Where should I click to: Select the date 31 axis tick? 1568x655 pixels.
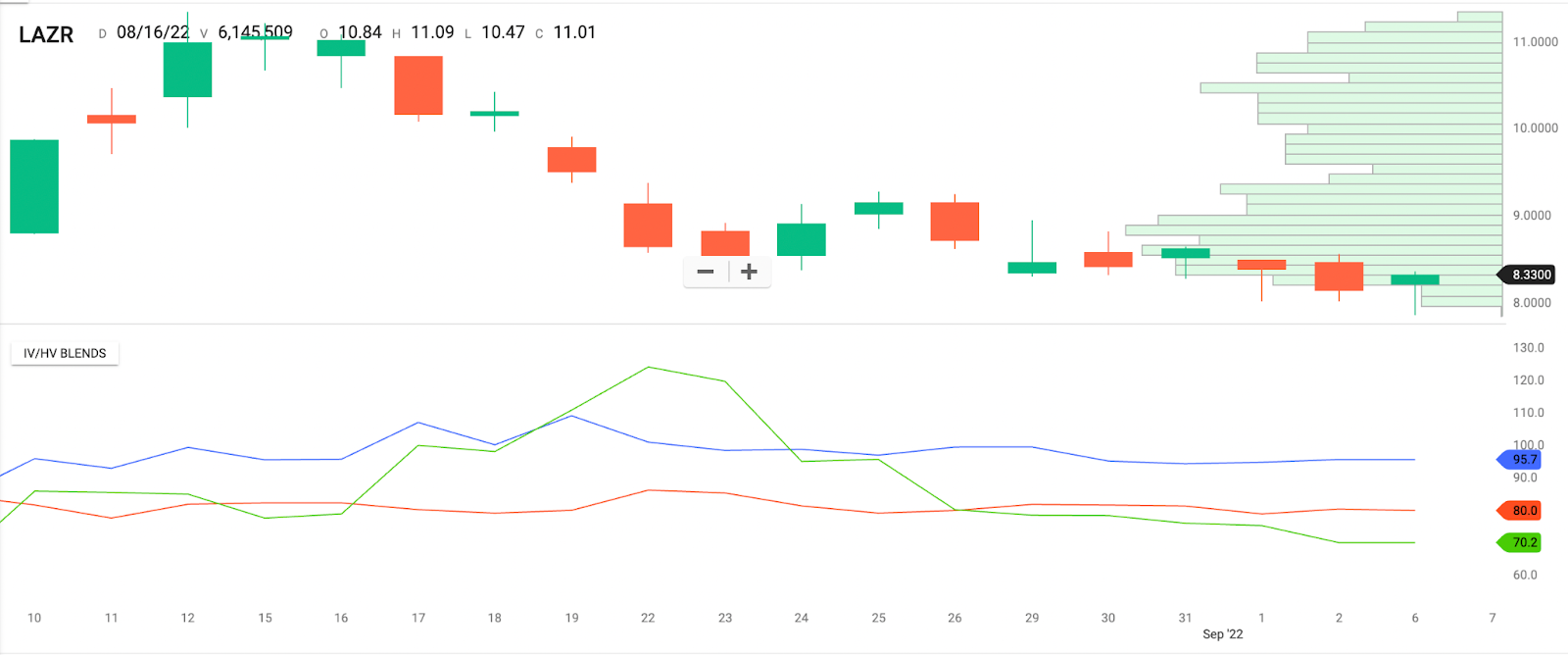(x=1185, y=618)
